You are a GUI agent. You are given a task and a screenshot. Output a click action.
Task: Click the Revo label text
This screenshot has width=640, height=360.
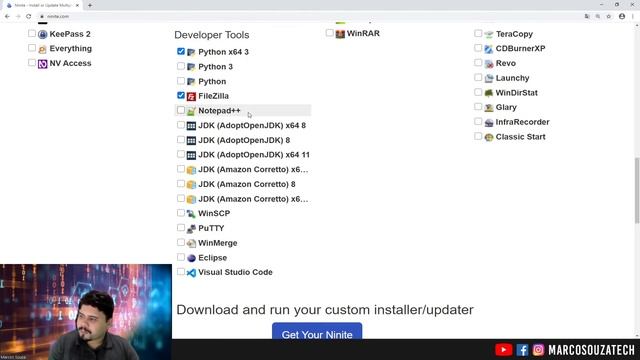pos(506,63)
